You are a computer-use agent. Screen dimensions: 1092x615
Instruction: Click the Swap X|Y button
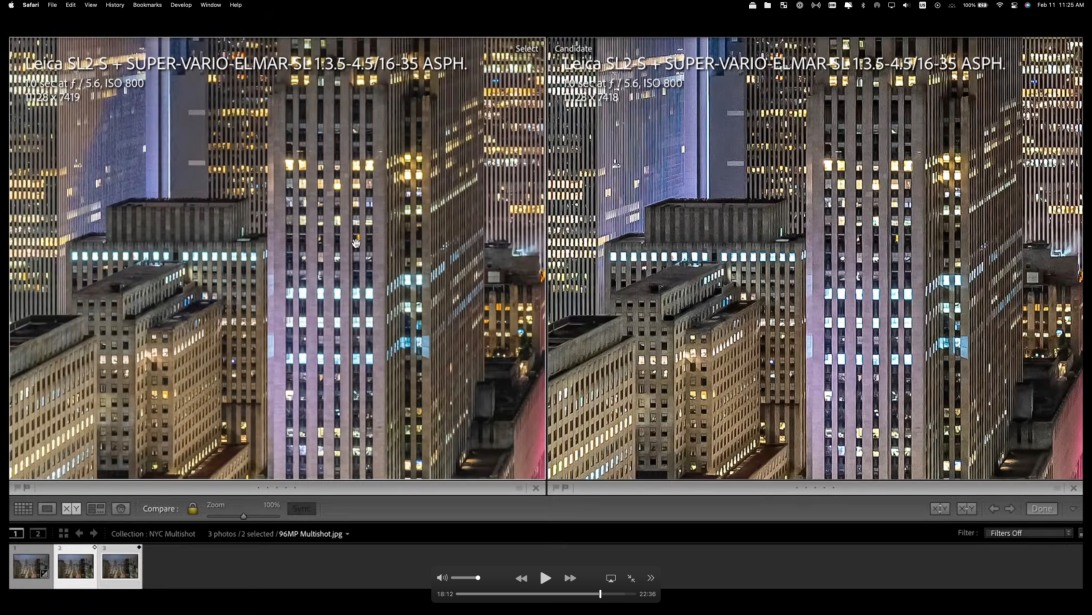click(x=940, y=509)
